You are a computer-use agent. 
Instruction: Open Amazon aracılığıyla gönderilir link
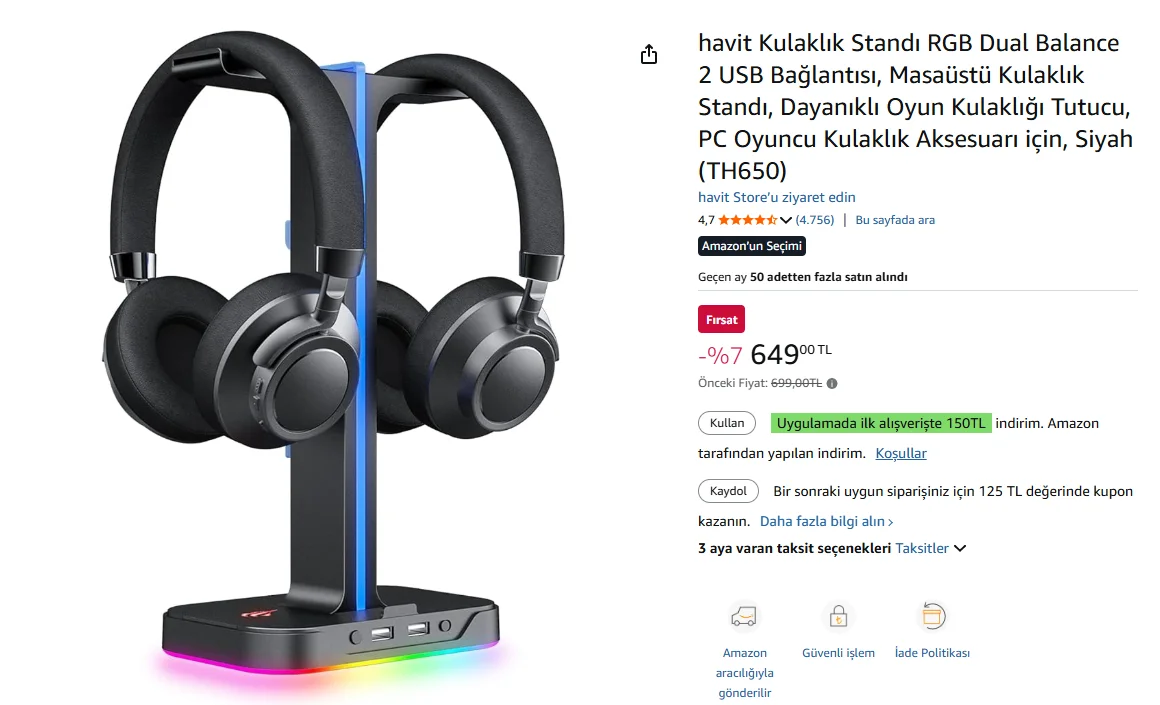click(x=744, y=673)
